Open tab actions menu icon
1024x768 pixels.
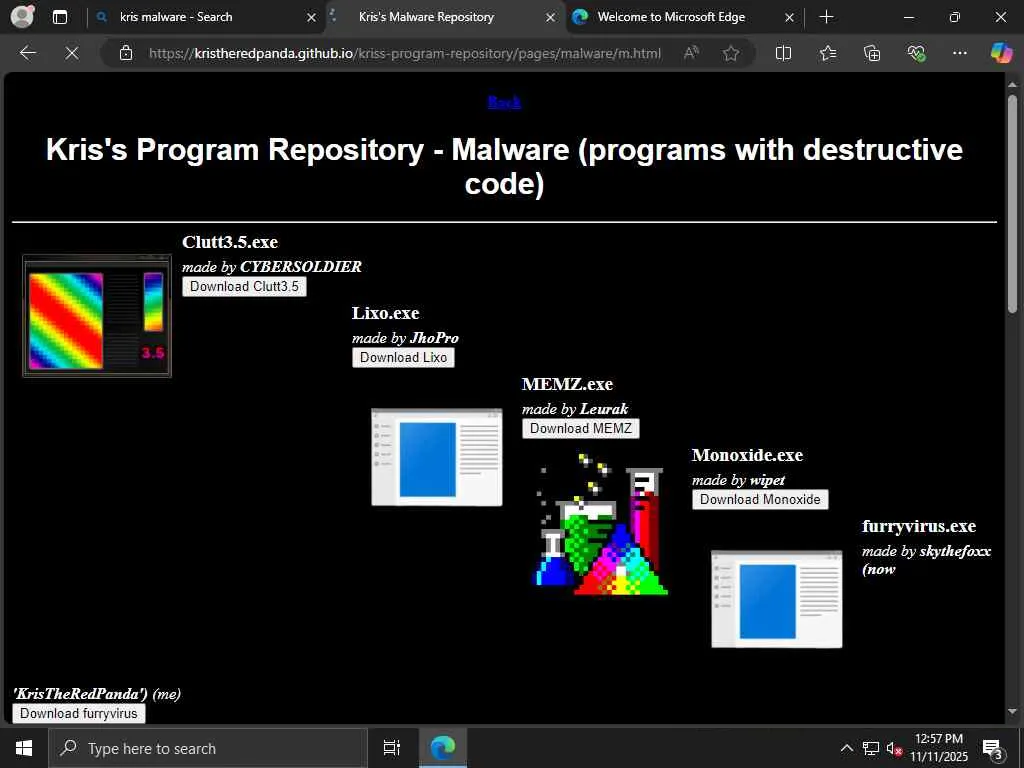[59, 17]
